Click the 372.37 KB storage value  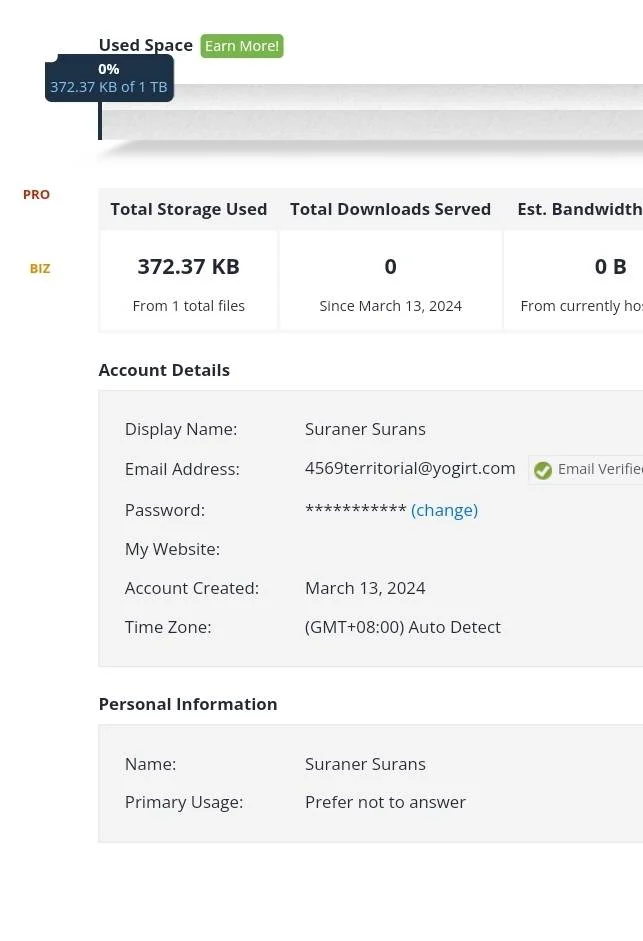click(189, 266)
